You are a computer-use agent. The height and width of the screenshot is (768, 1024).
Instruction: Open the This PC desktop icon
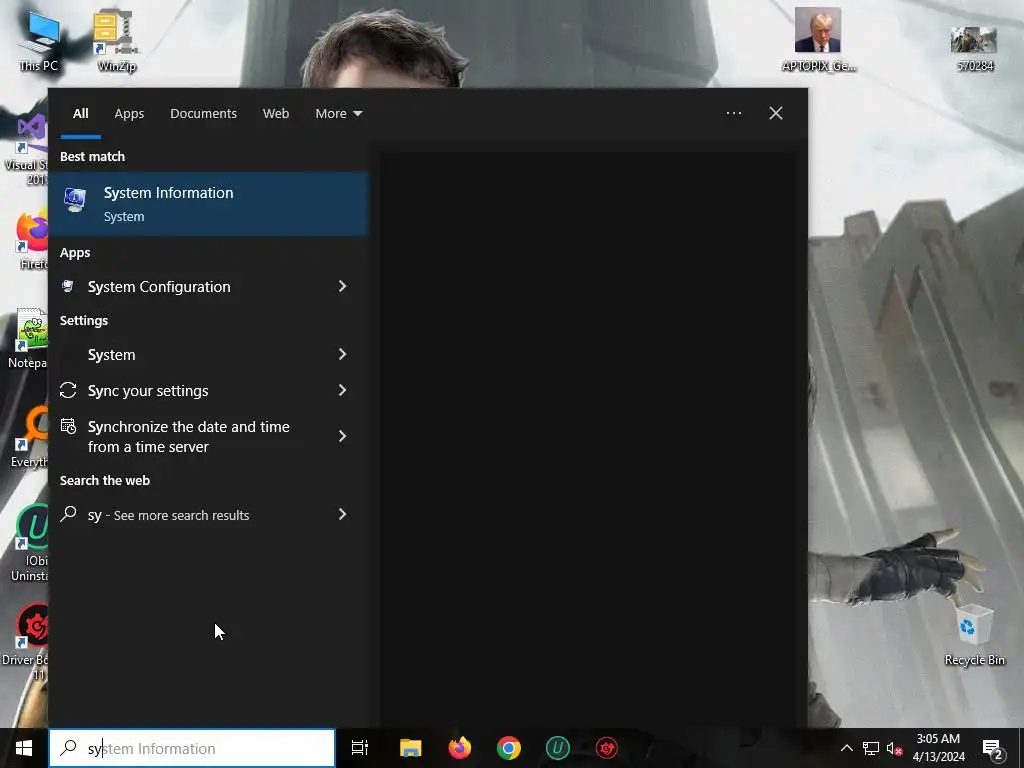[x=38, y=40]
